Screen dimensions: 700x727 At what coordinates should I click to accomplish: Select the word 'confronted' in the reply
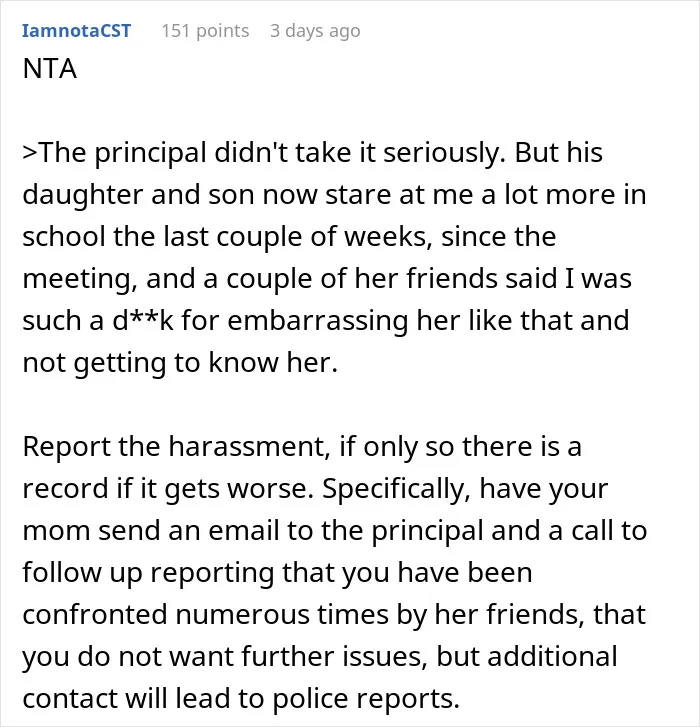pyautogui.click(x=95, y=615)
